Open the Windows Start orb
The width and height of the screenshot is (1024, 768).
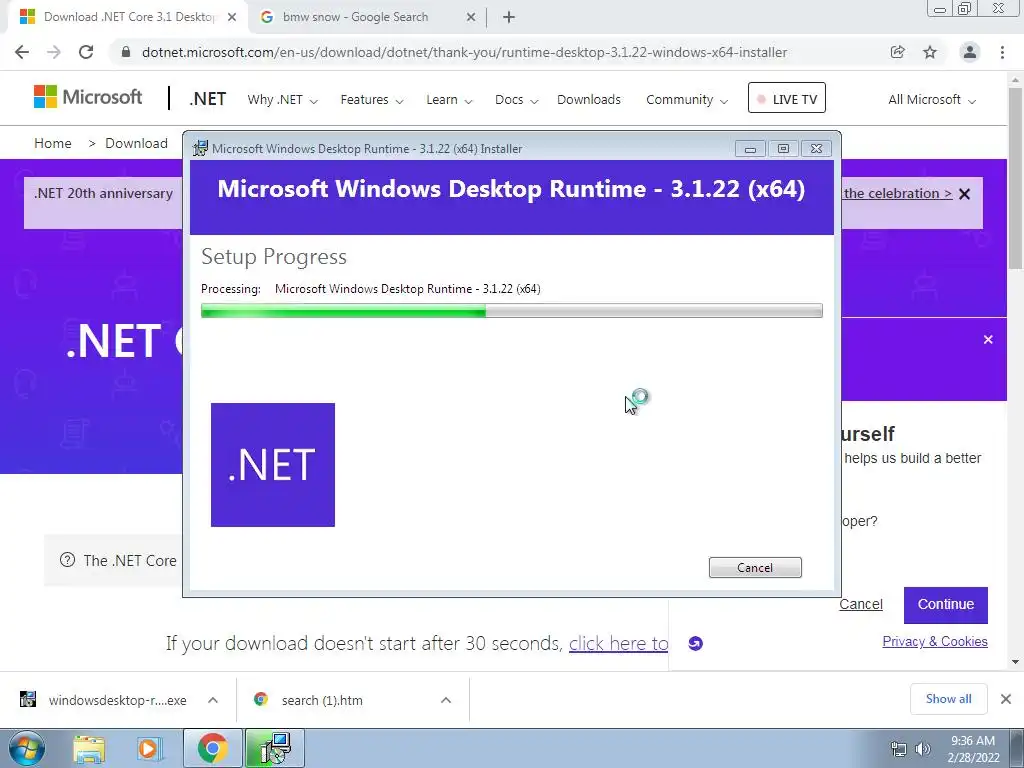click(x=27, y=749)
